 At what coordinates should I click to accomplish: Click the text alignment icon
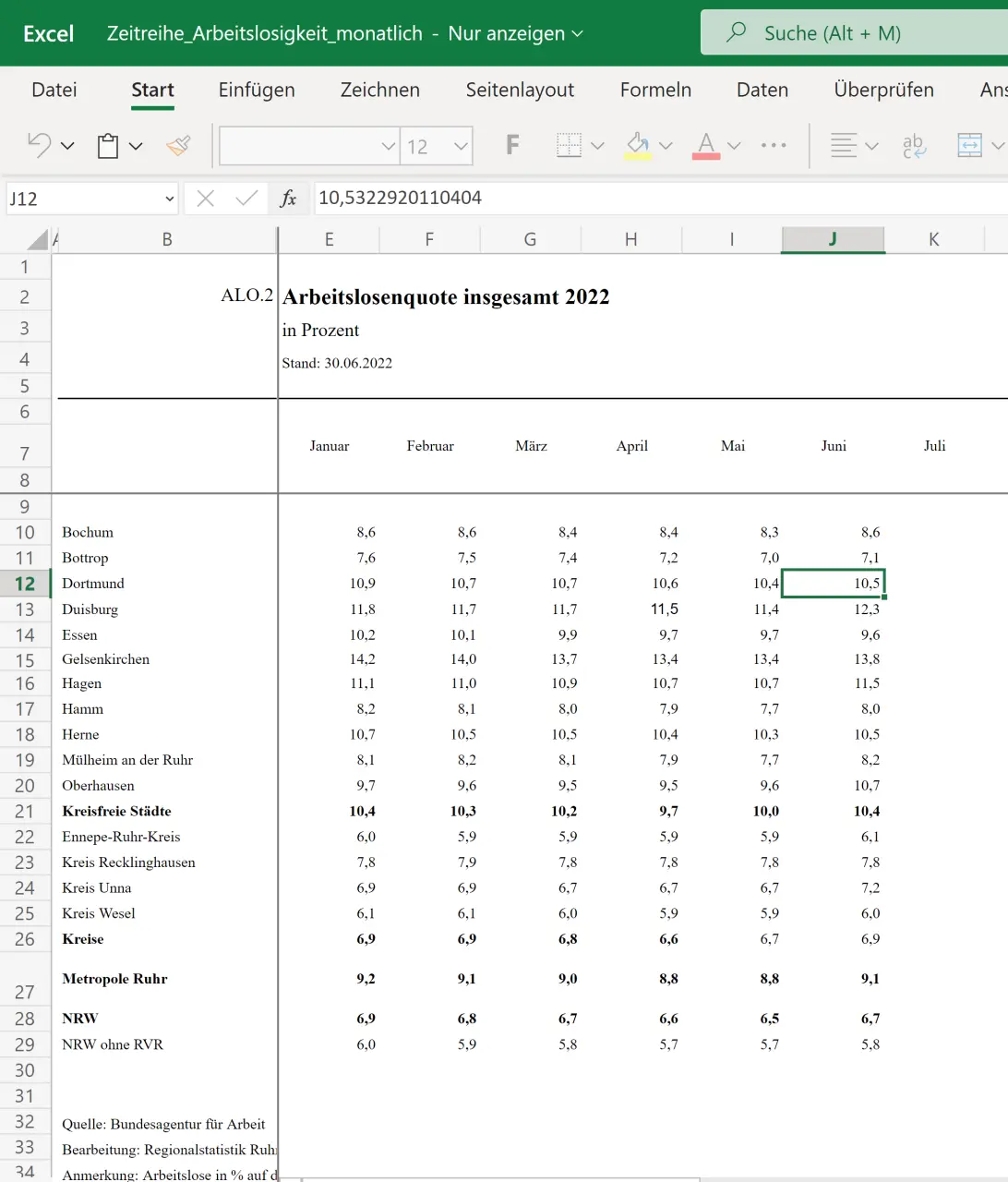(x=844, y=145)
